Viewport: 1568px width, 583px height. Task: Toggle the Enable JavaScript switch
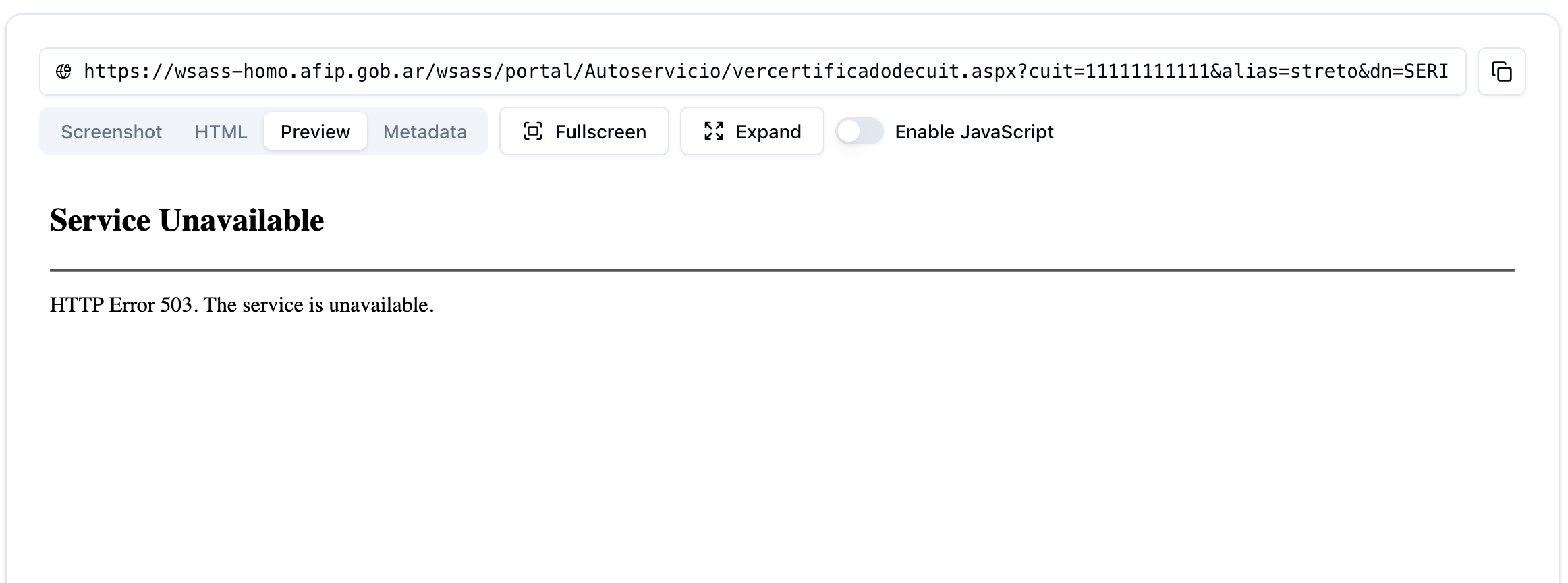click(x=860, y=131)
